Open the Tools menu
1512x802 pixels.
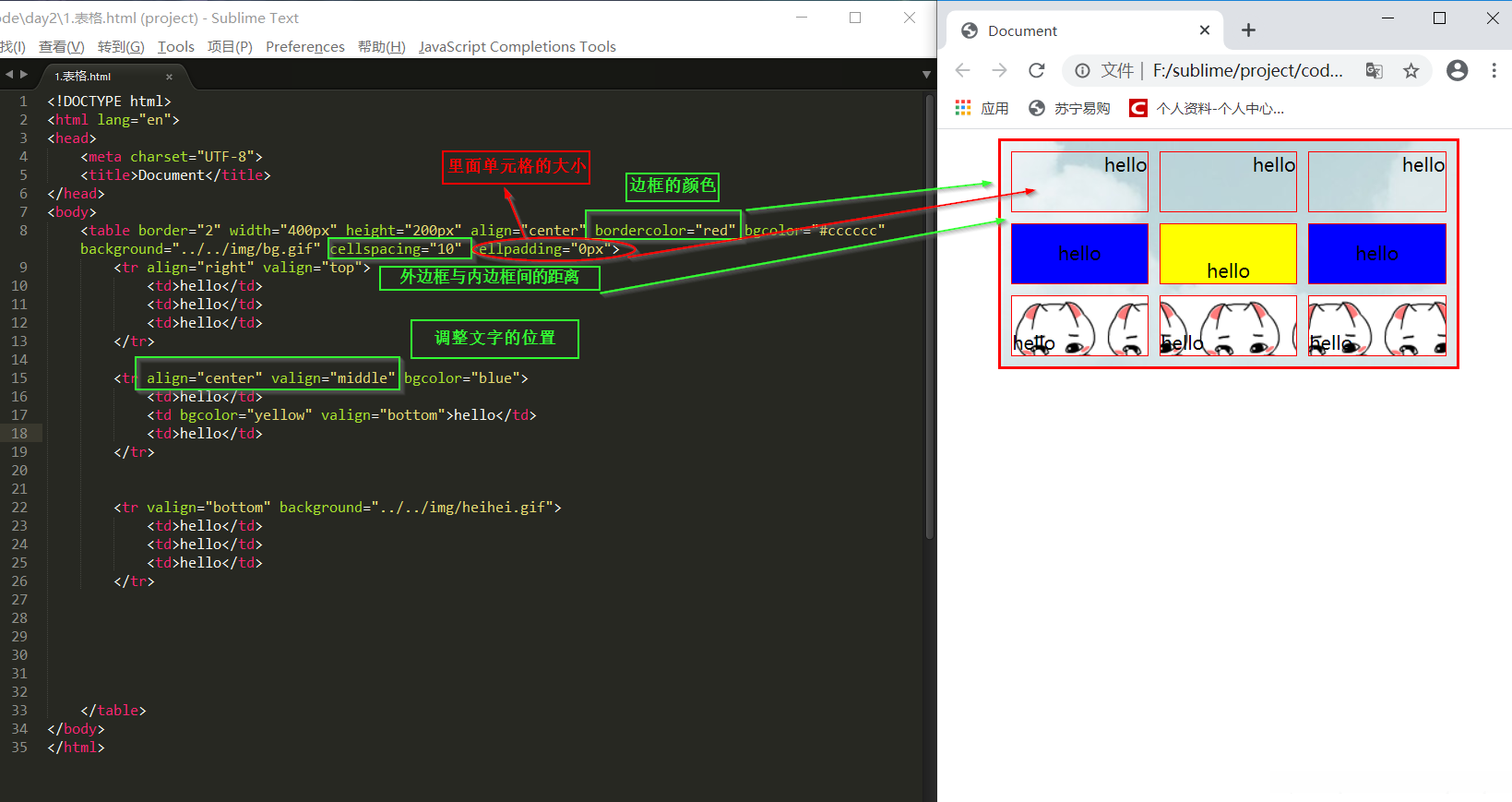(176, 46)
